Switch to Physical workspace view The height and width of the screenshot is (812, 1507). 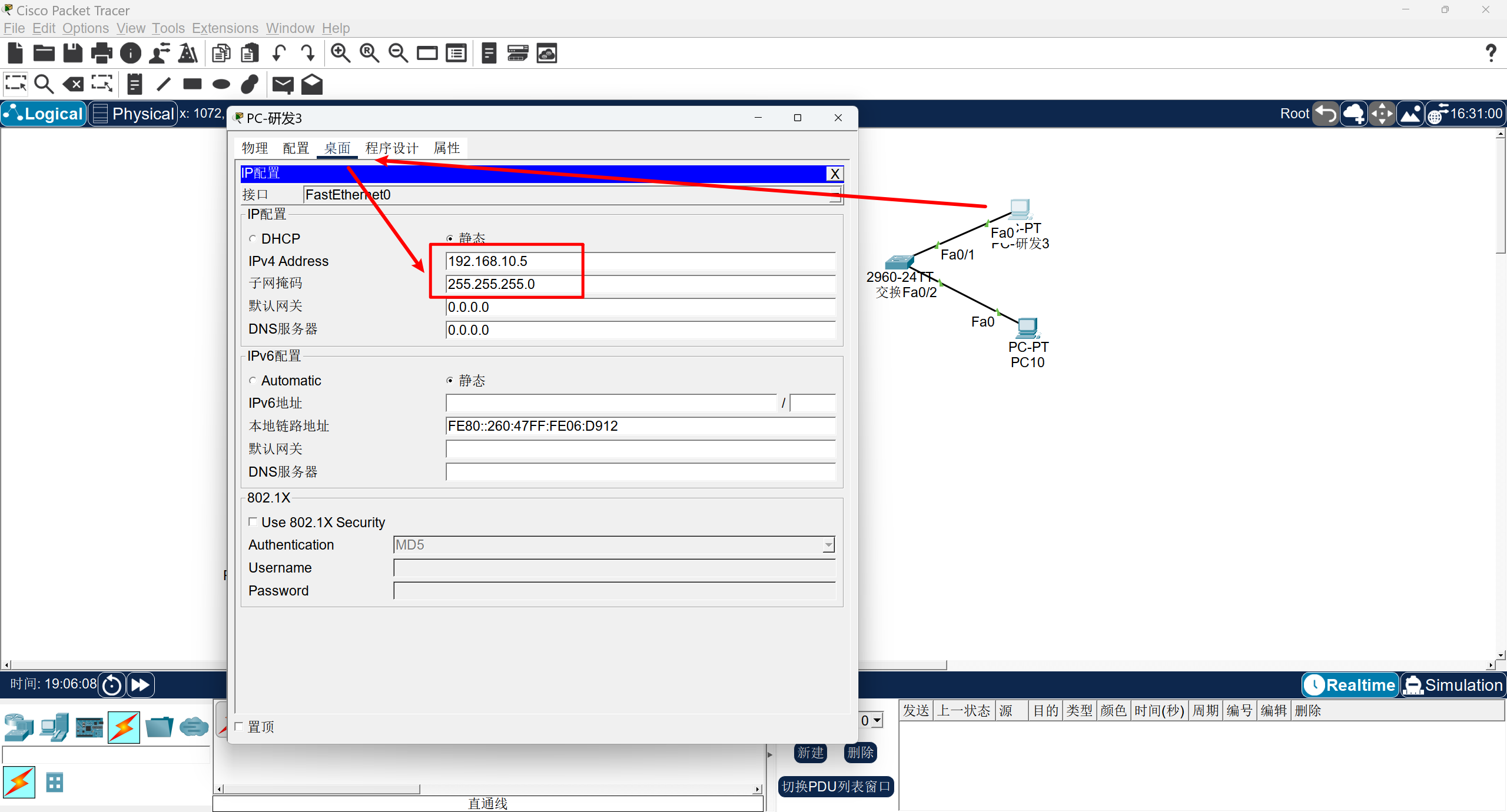[x=133, y=114]
